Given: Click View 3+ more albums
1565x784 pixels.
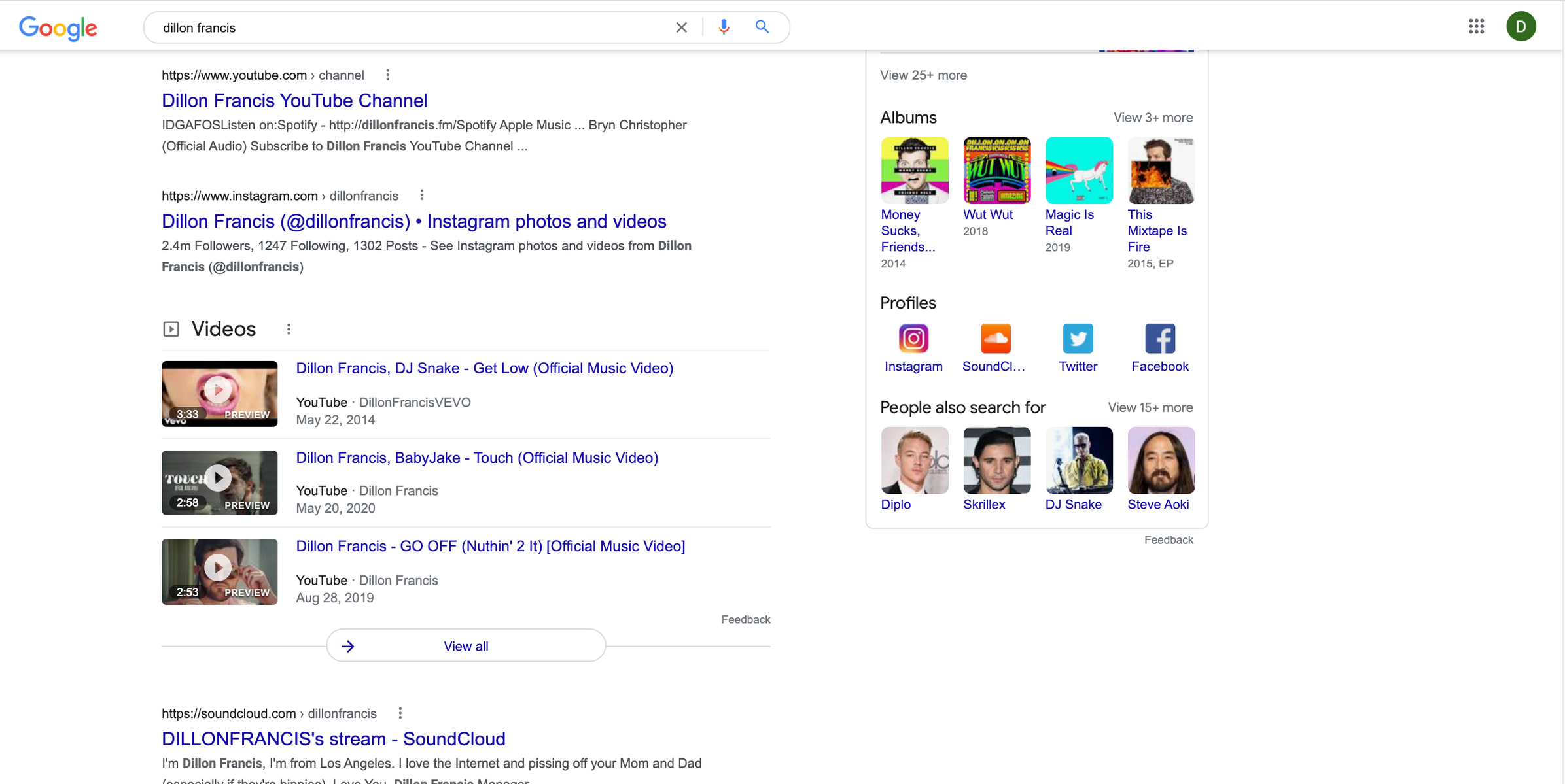Looking at the screenshot, I should (x=1153, y=118).
